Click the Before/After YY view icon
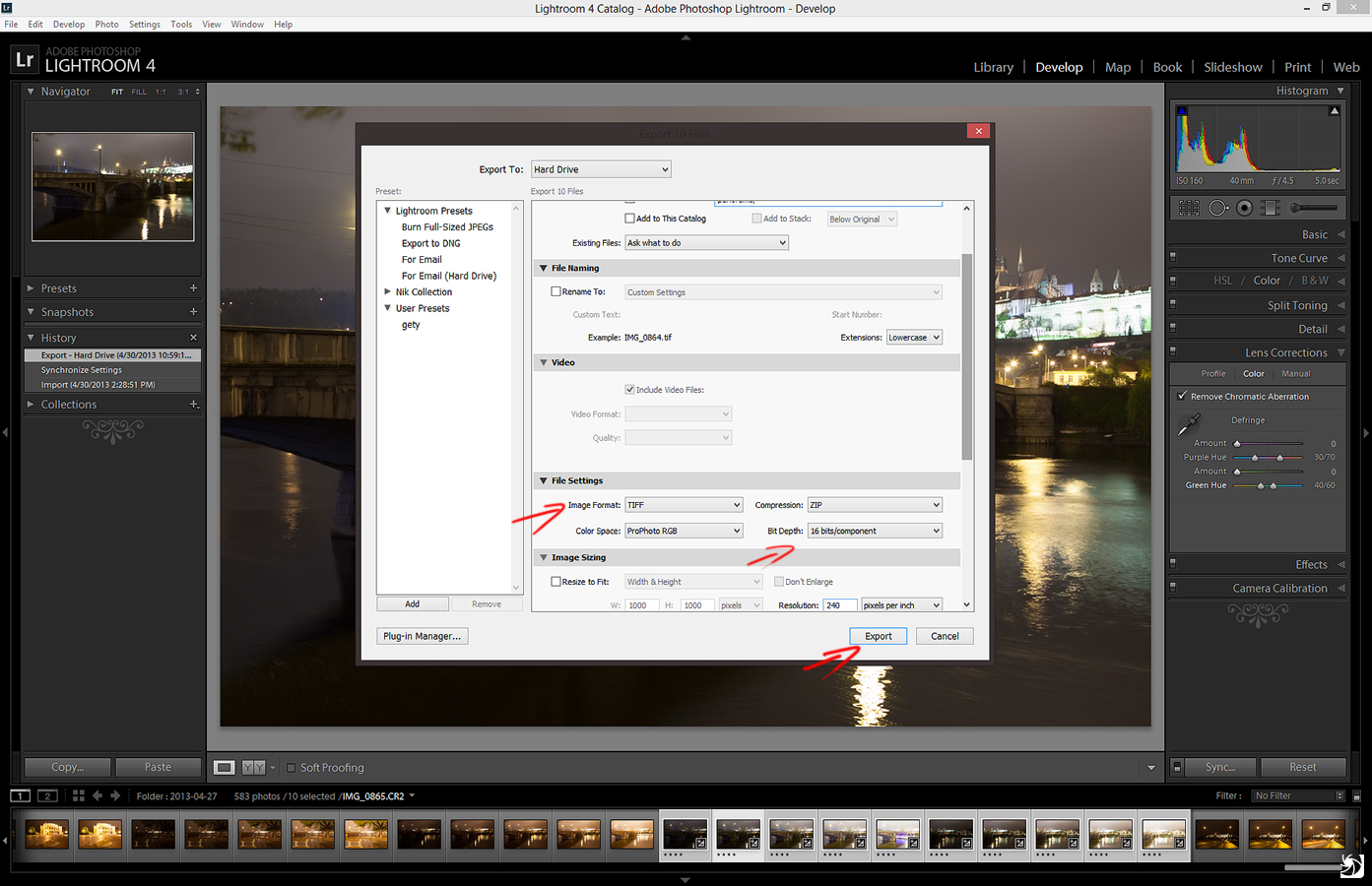 coord(254,768)
